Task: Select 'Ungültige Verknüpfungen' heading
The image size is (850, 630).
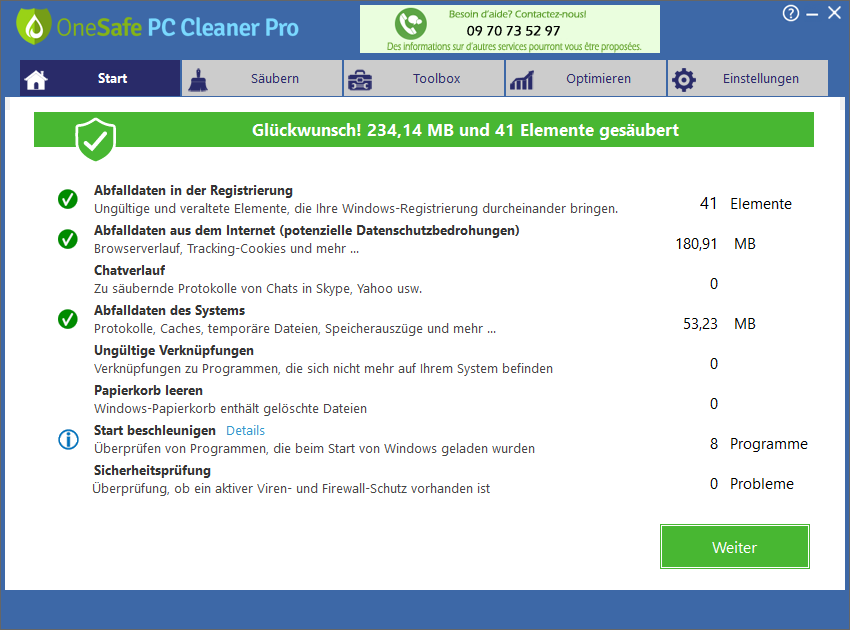Action: 173,350
